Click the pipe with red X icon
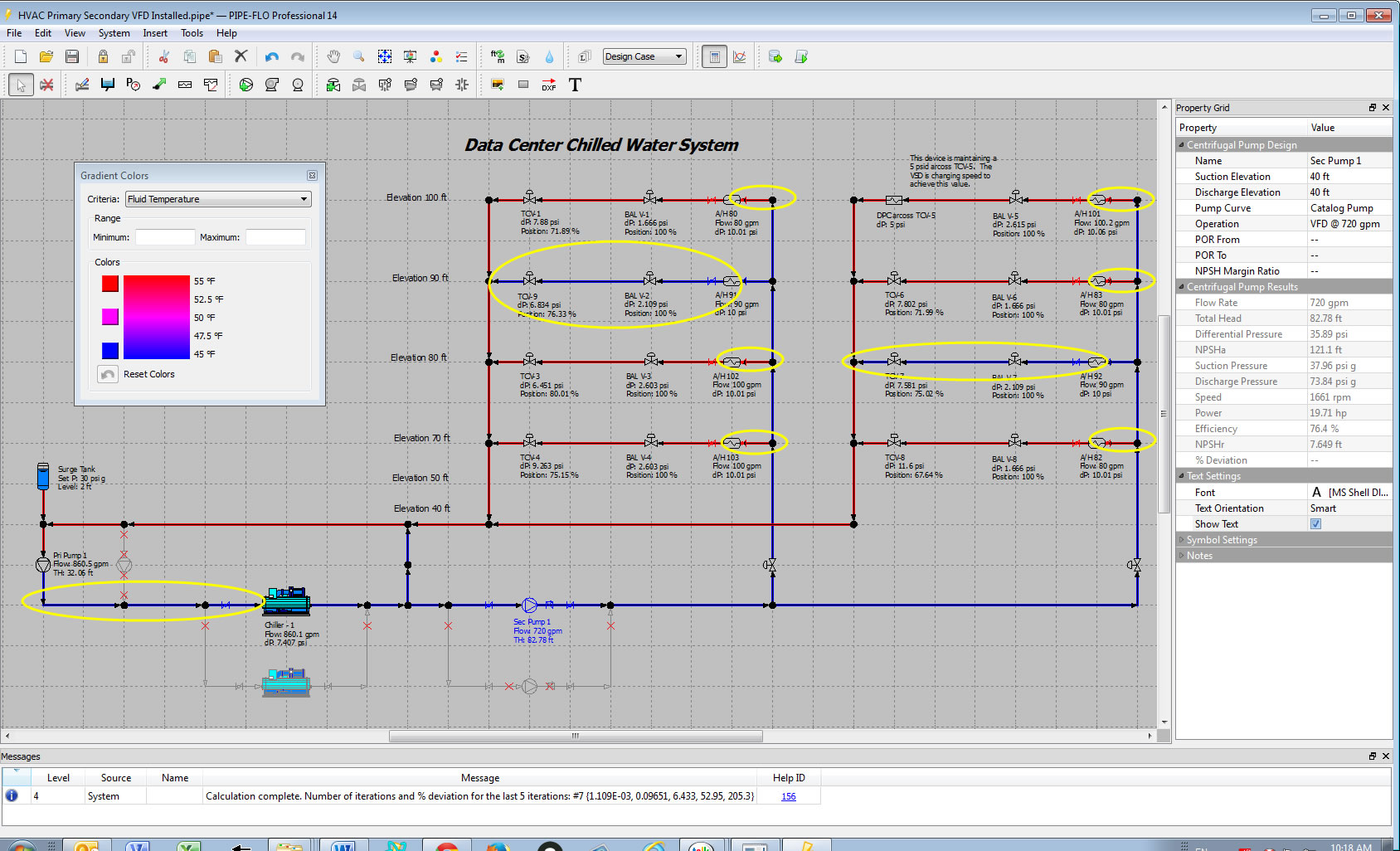 click(x=47, y=85)
